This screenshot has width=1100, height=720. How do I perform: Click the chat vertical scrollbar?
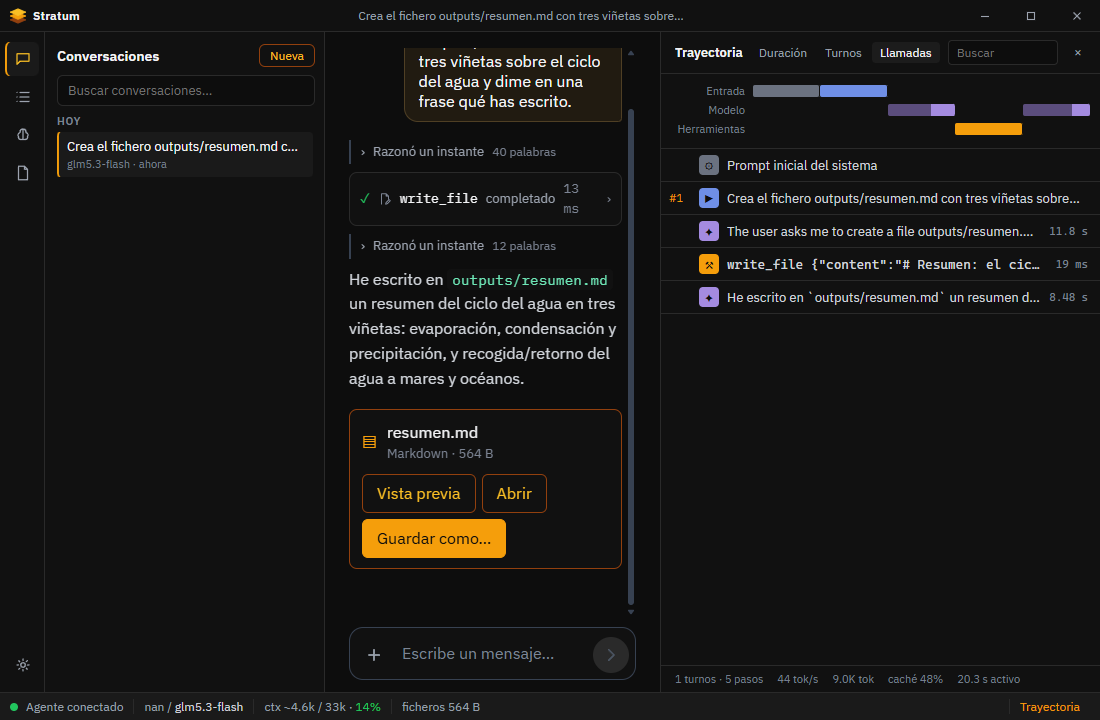[631, 356]
